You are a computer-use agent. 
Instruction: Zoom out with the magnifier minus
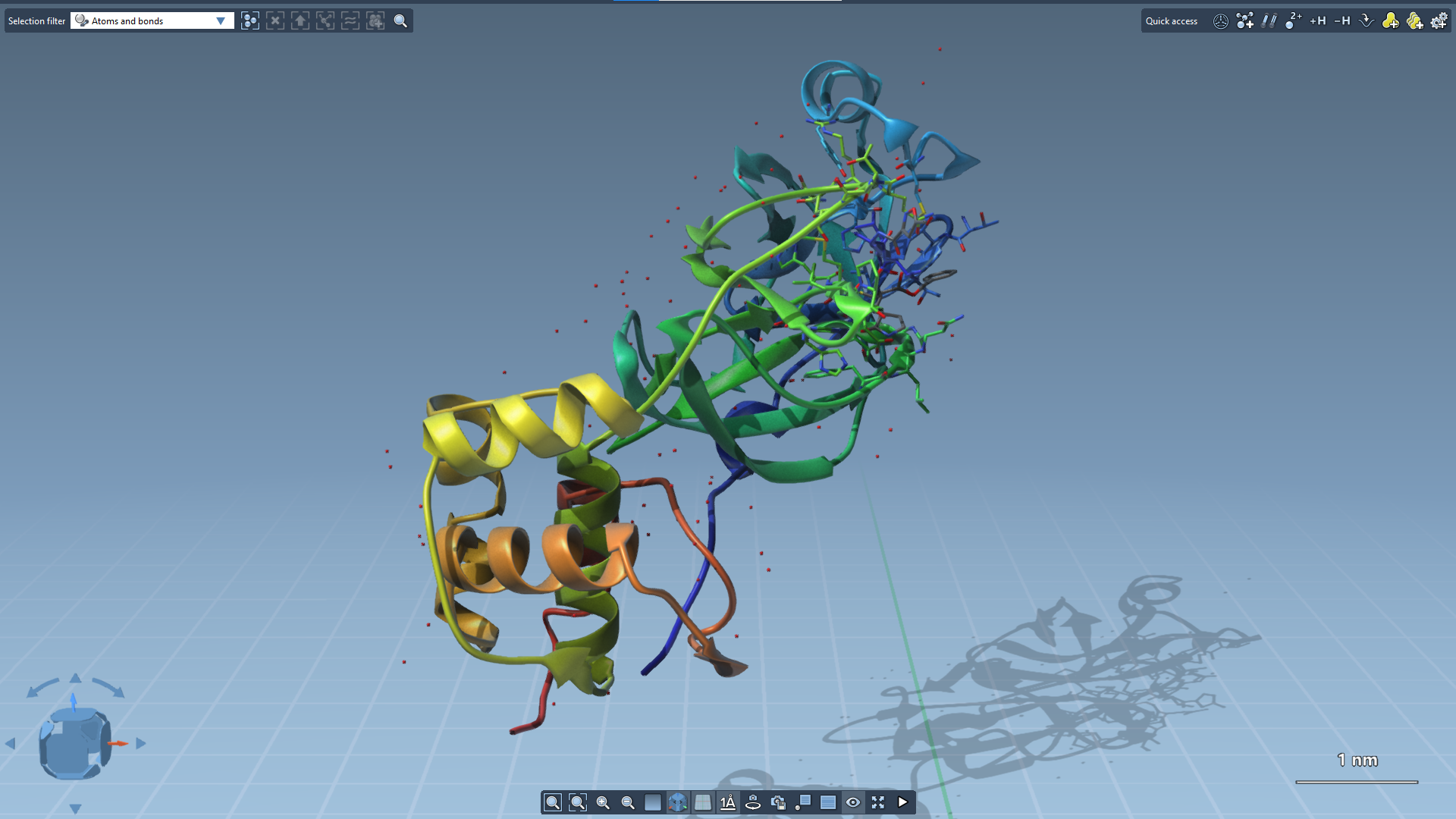(628, 802)
